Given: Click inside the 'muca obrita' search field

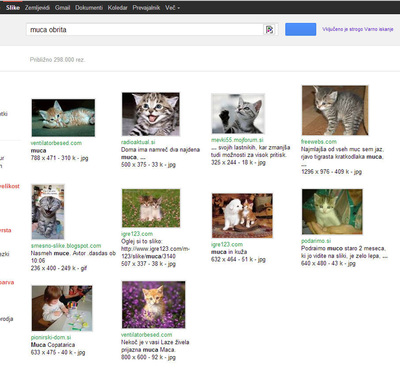Looking at the screenshot, I should click(145, 30).
